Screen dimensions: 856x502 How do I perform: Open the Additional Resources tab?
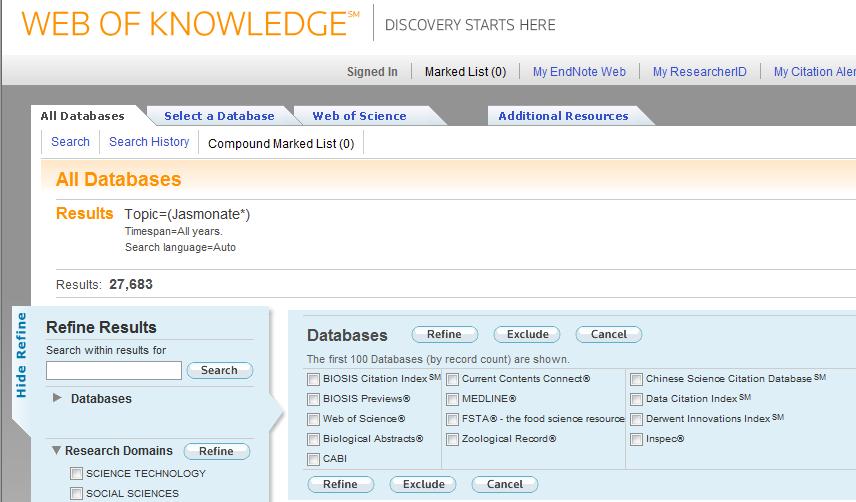[x=563, y=116]
